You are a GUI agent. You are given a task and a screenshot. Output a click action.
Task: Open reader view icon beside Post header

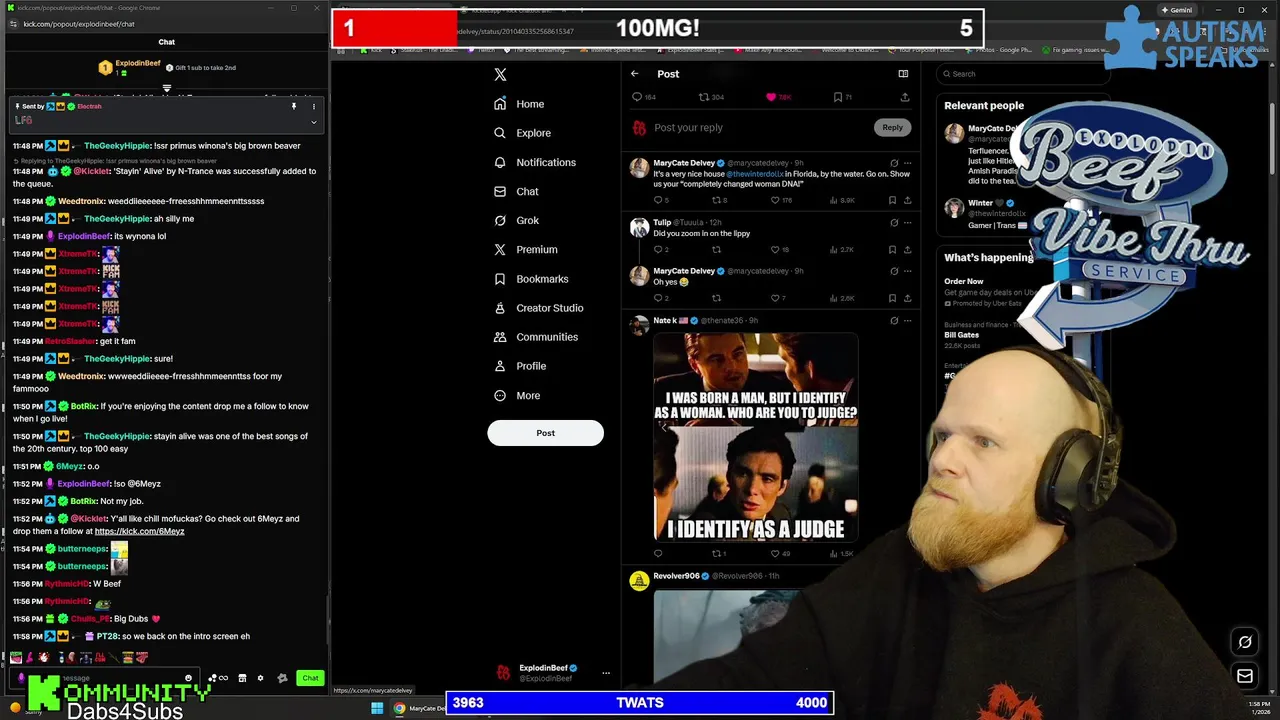click(903, 74)
